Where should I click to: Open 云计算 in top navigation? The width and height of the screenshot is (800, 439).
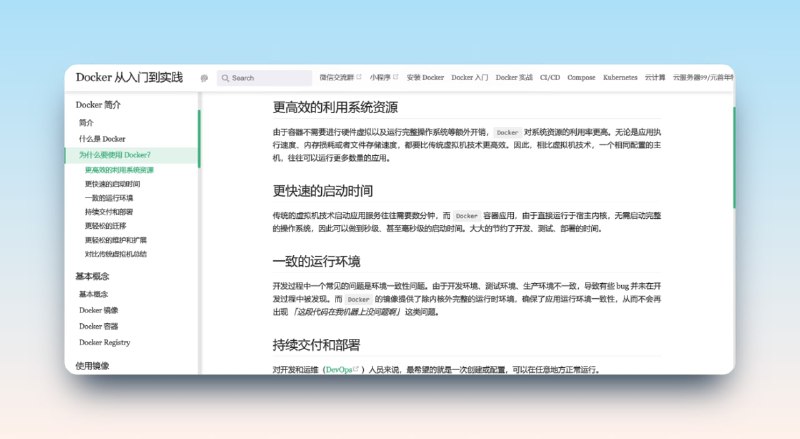tap(655, 78)
